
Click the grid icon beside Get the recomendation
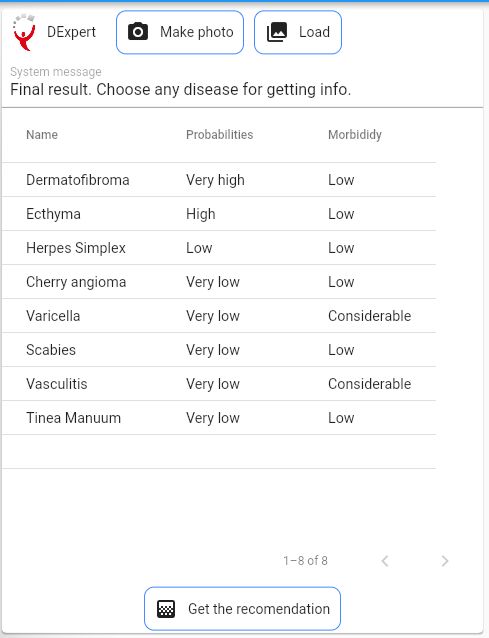pos(166,609)
